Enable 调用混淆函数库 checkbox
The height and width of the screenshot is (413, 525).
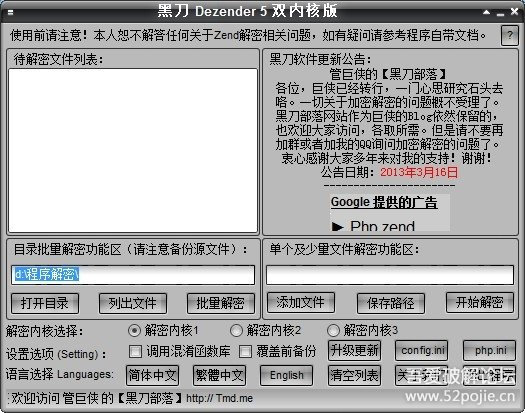[x=135, y=351]
